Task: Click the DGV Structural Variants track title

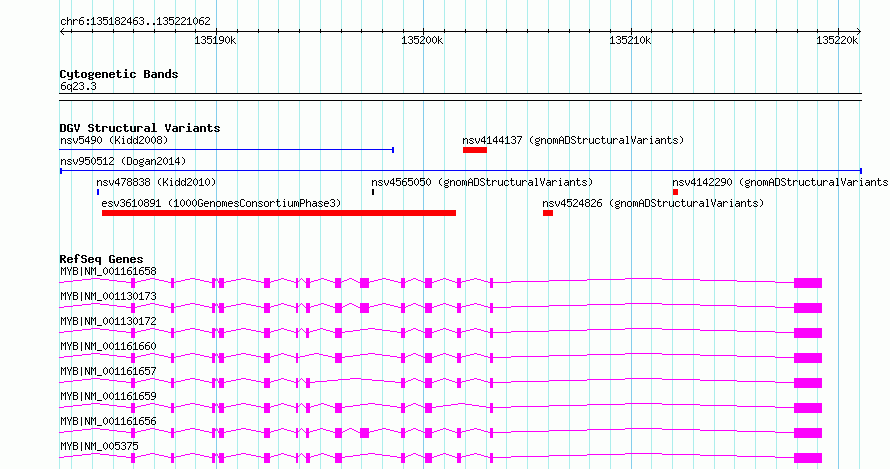Action: coord(140,128)
